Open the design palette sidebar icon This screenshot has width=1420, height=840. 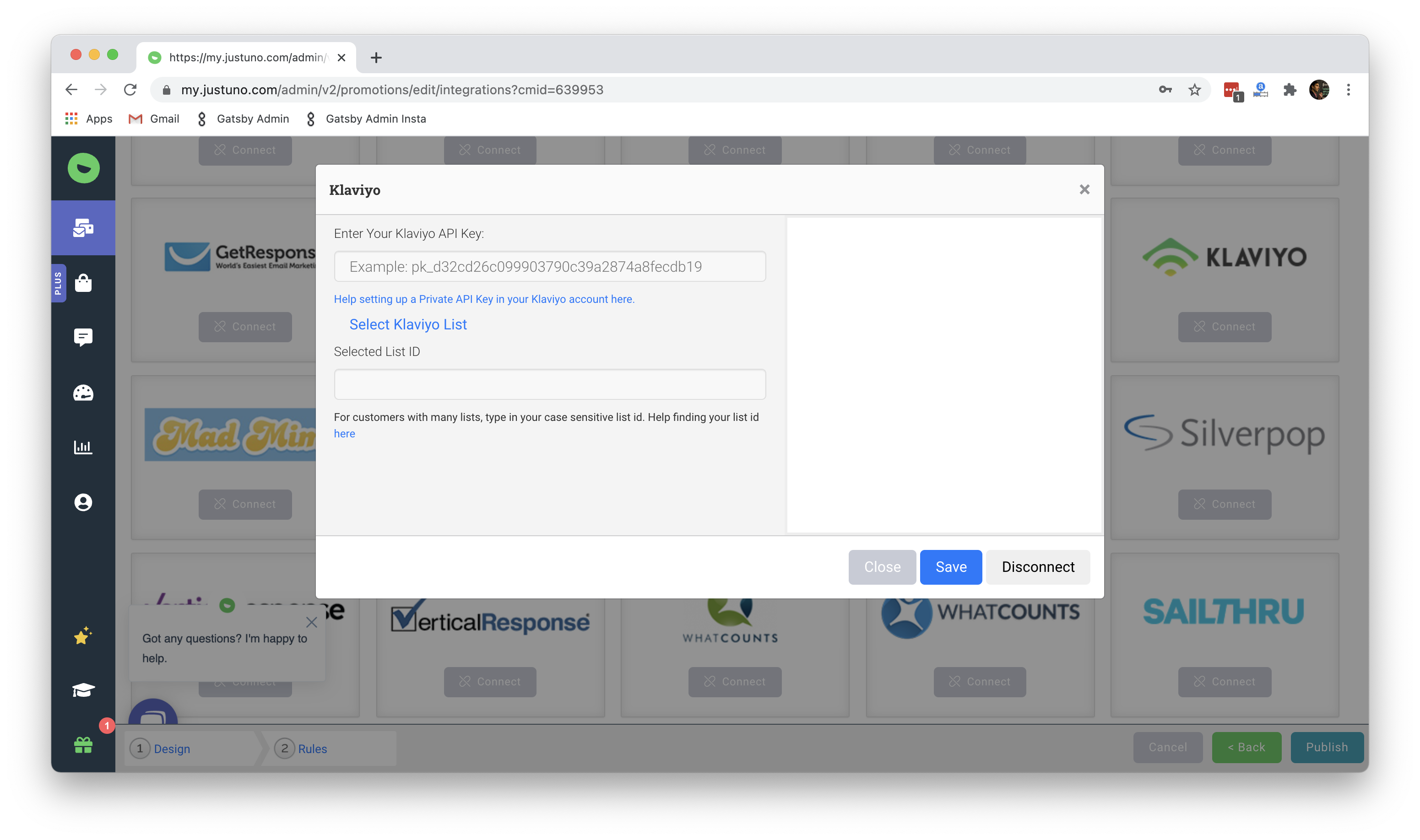(83, 392)
